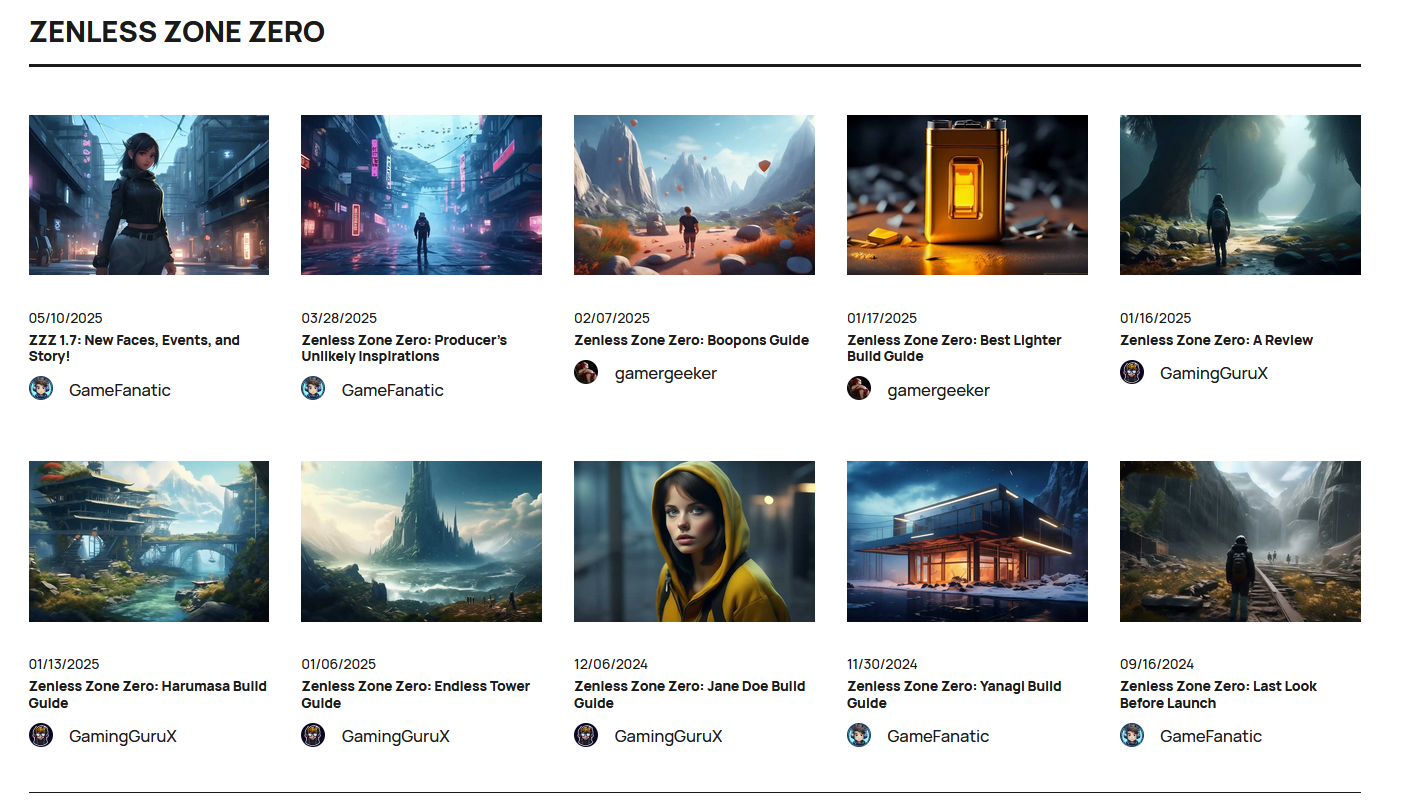
Task: Open 'Best Lighter Build Guide' article title
Action: pos(954,348)
